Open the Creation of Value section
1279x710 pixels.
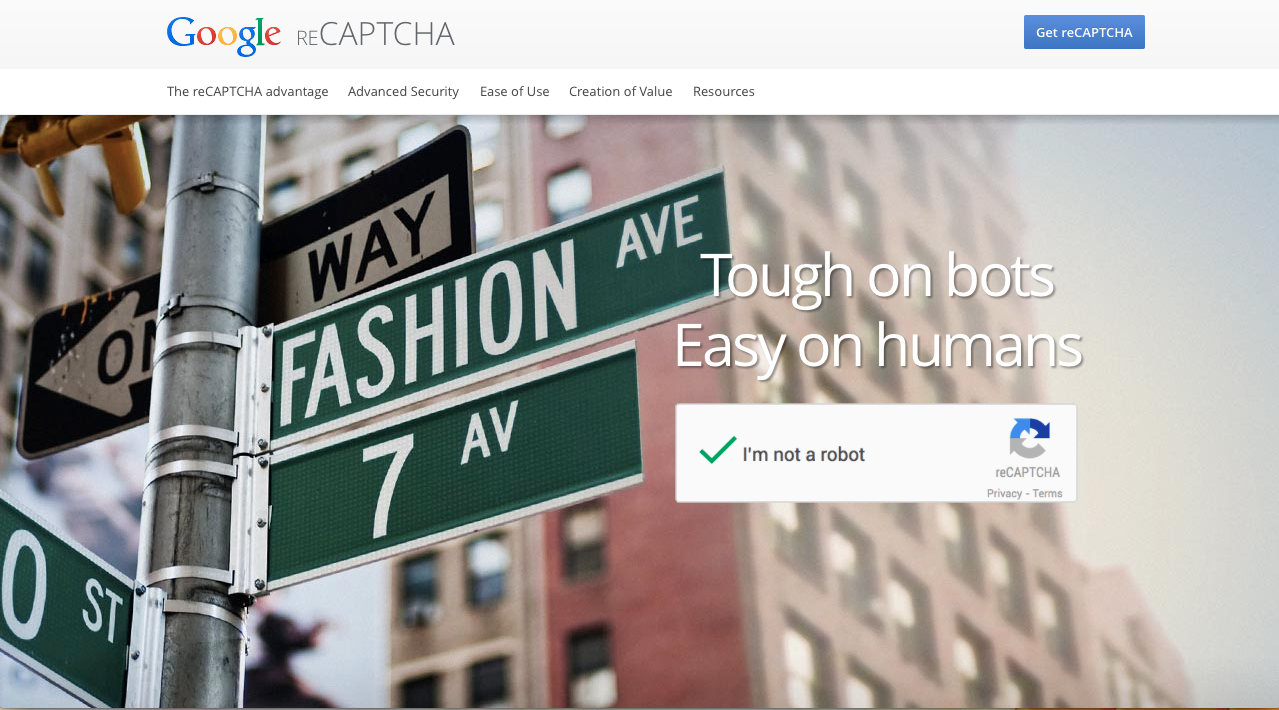[620, 91]
